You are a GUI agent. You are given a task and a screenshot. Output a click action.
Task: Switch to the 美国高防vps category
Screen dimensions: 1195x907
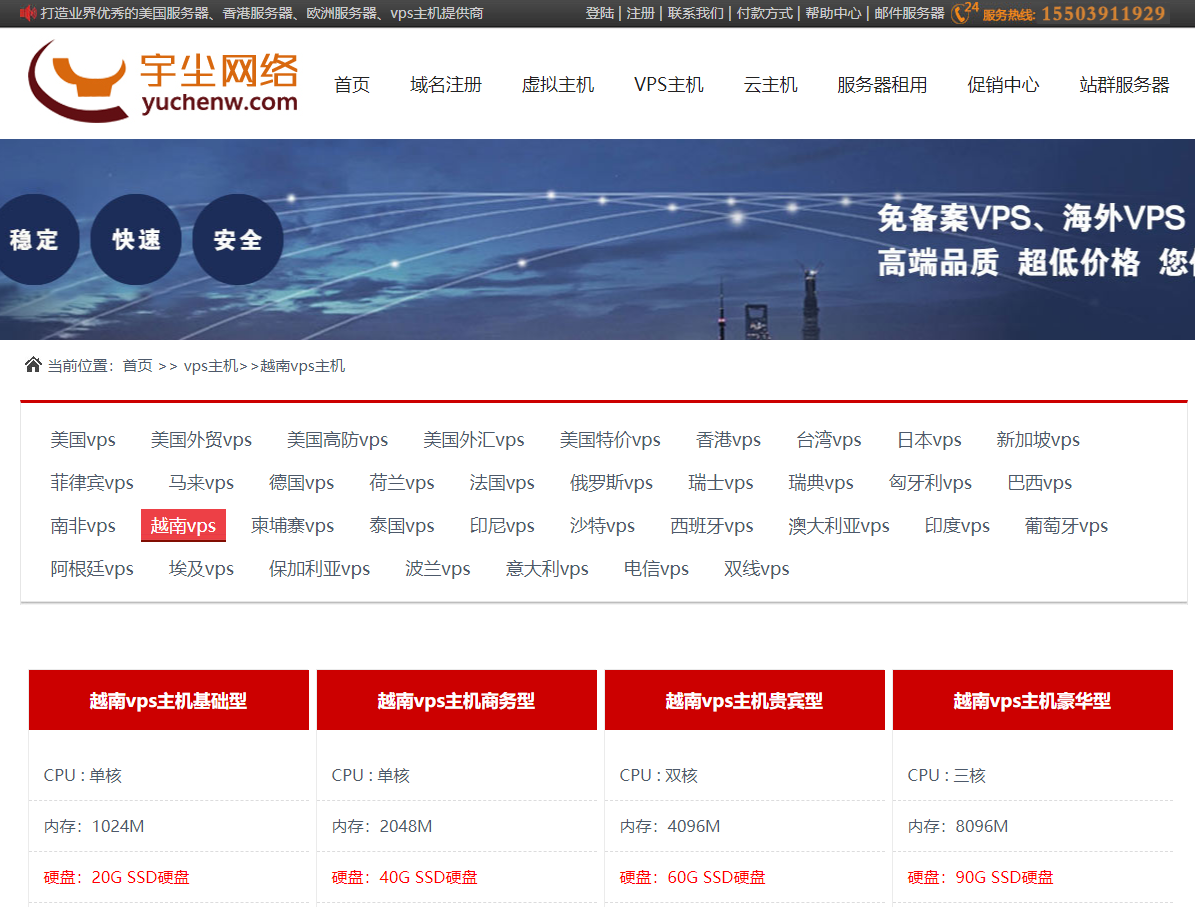pos(337,440)
